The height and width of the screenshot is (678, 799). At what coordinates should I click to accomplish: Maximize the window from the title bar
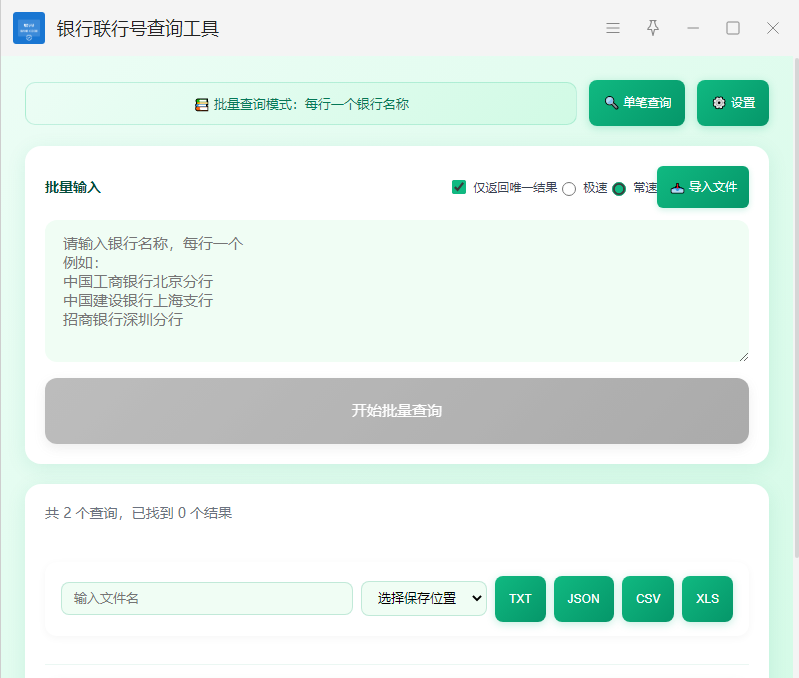coord(733,28)
